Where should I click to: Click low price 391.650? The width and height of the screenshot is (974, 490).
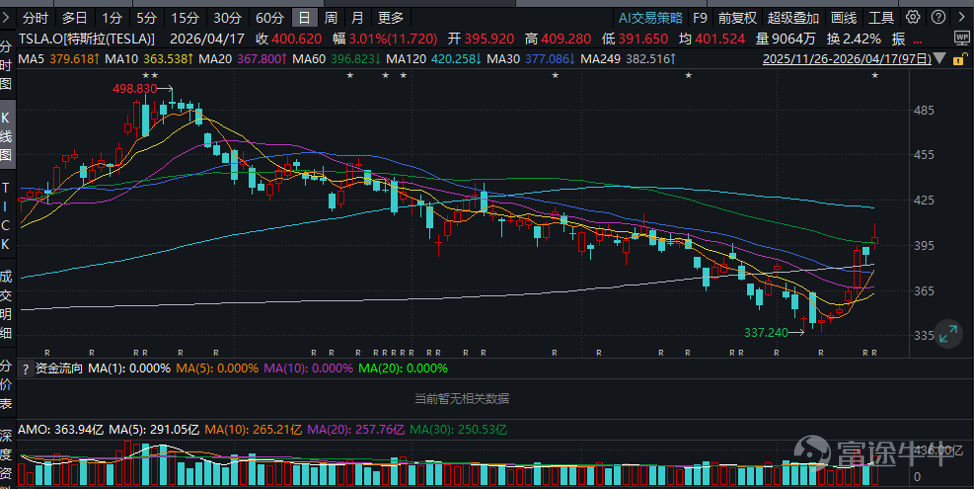pos(643,39)
